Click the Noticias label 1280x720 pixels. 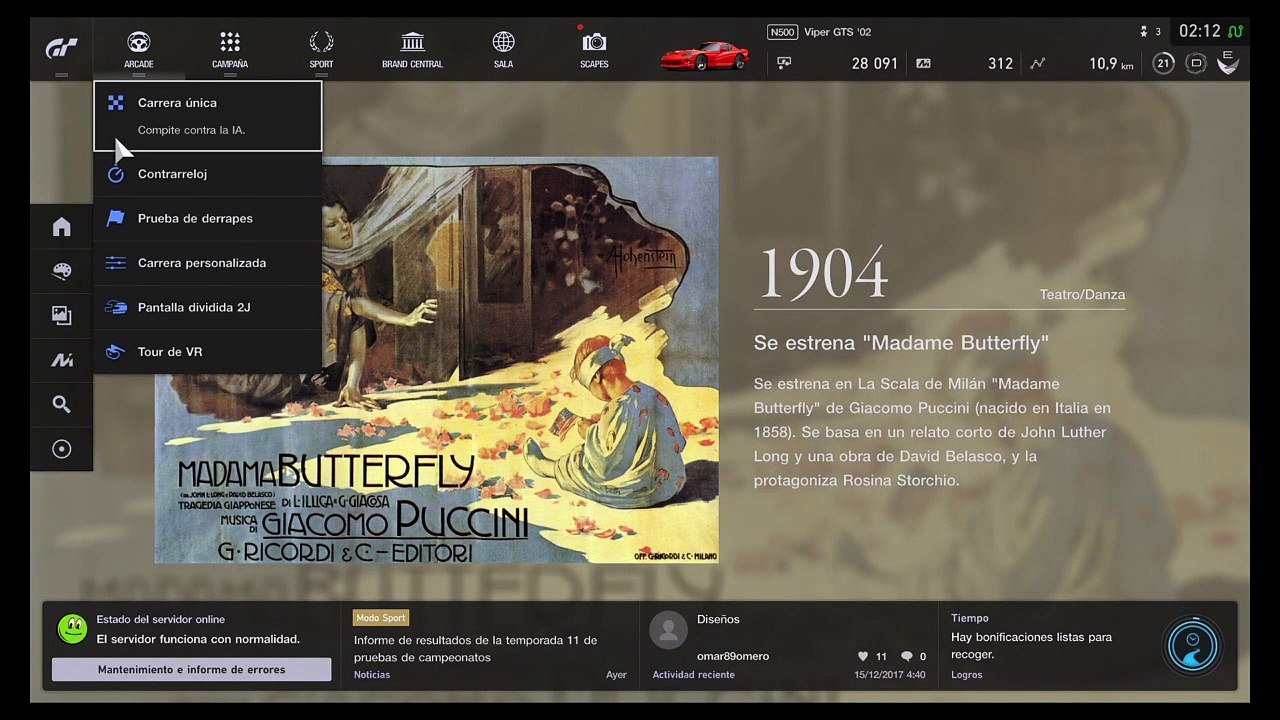(x=372, y=675)
